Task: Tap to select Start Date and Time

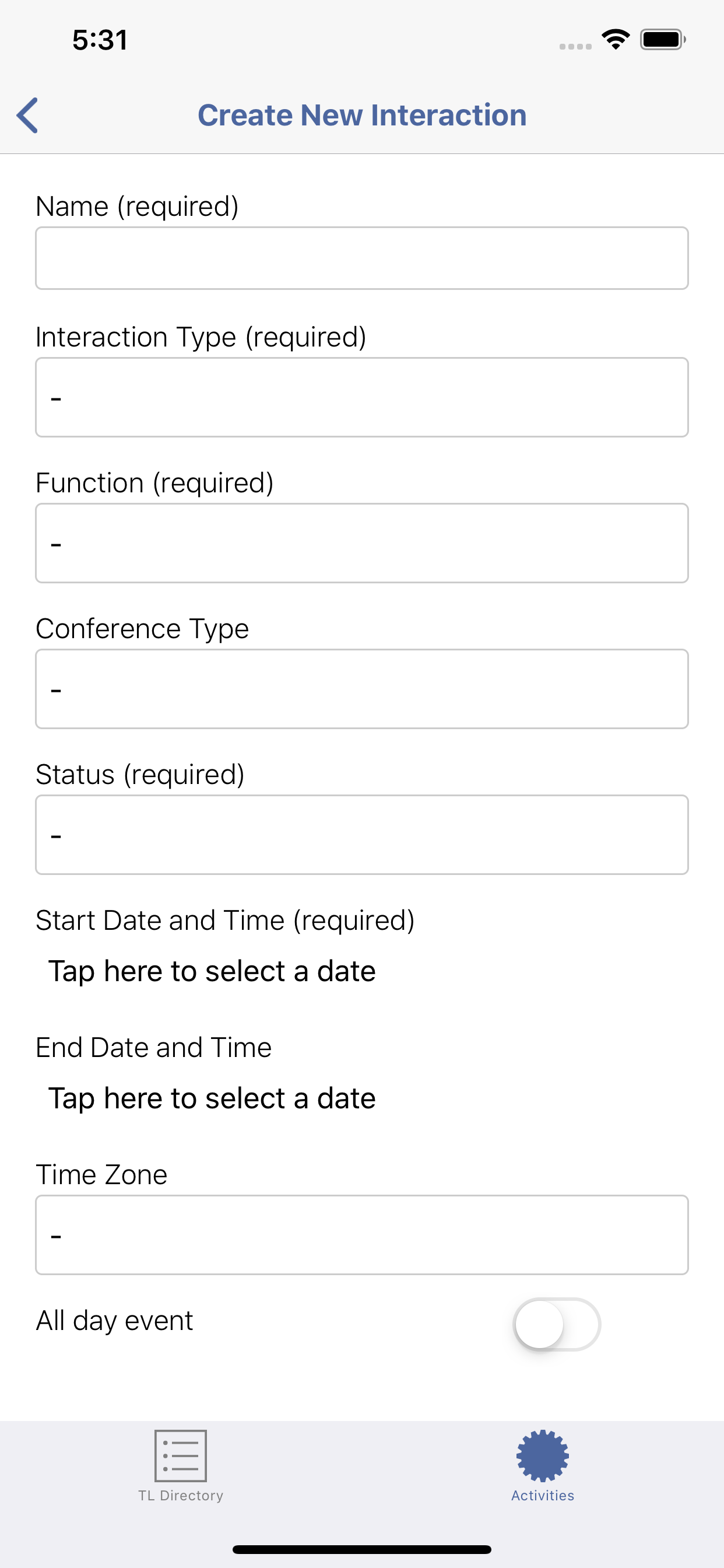Action: pyautogui.click(x=212, y=971)
